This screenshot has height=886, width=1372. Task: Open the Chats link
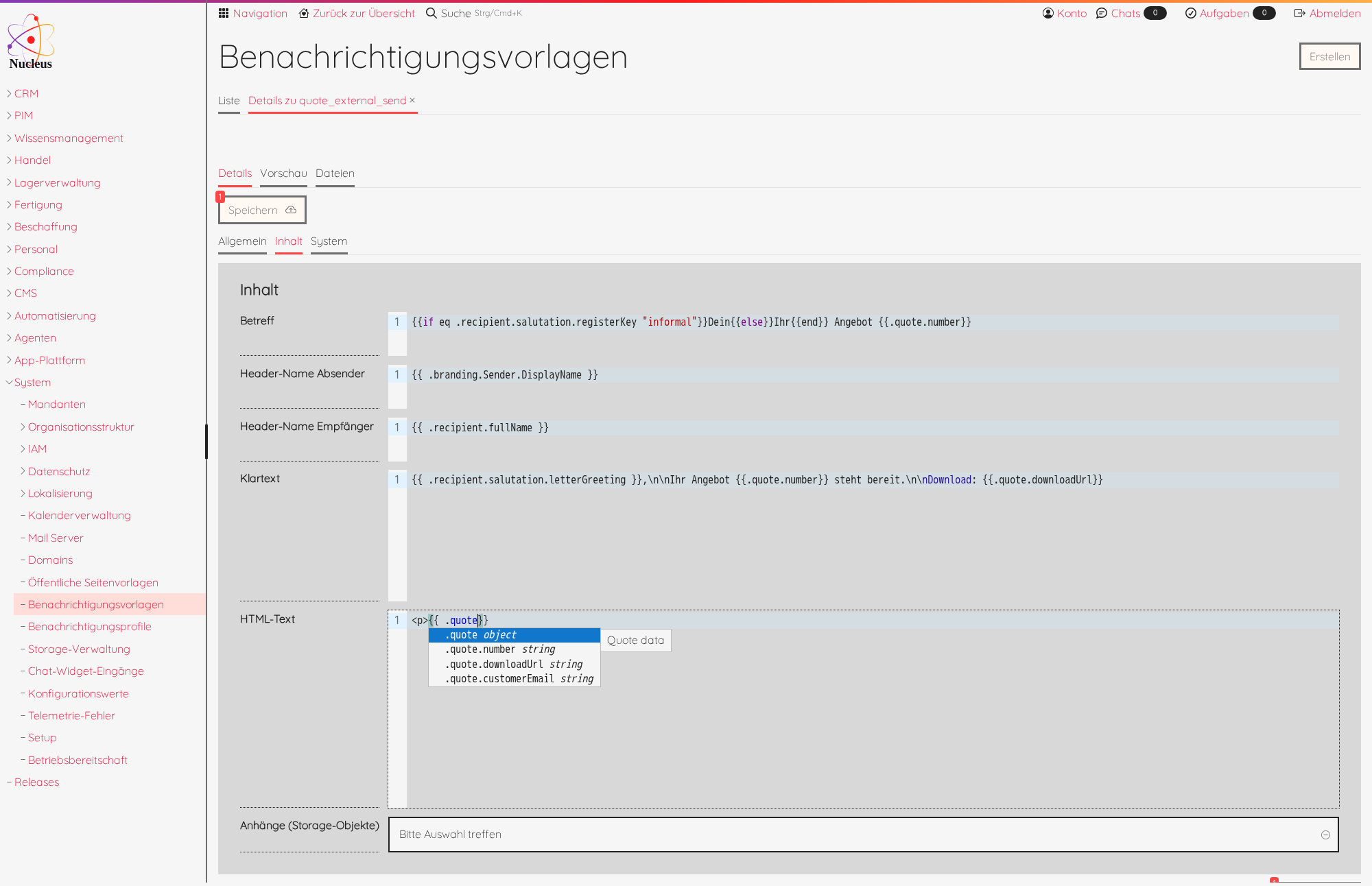(1126, 13)
